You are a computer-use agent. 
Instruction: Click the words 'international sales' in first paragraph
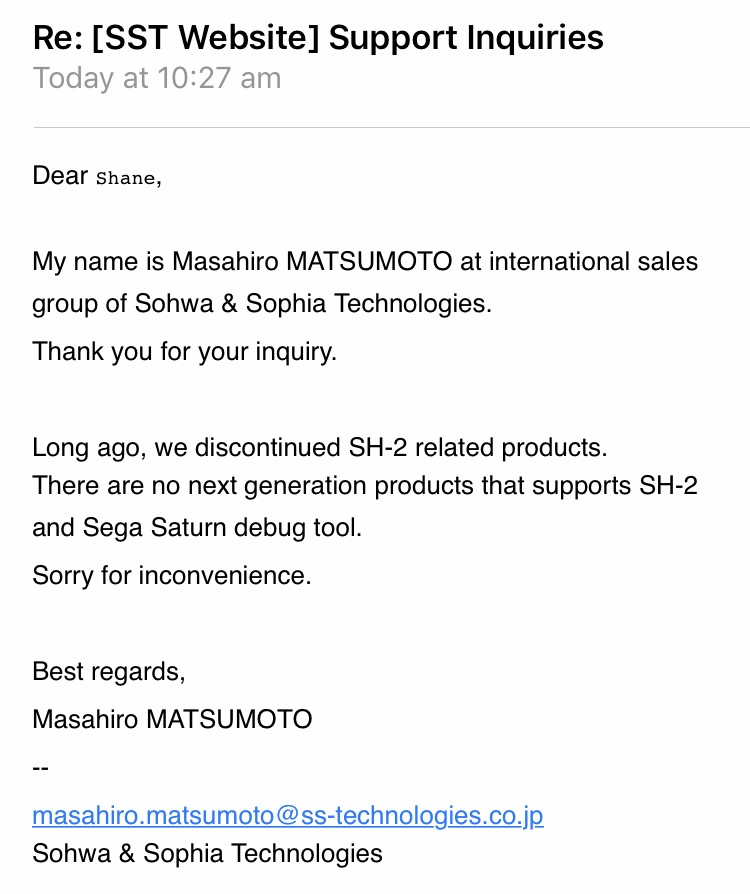(593, 262)
